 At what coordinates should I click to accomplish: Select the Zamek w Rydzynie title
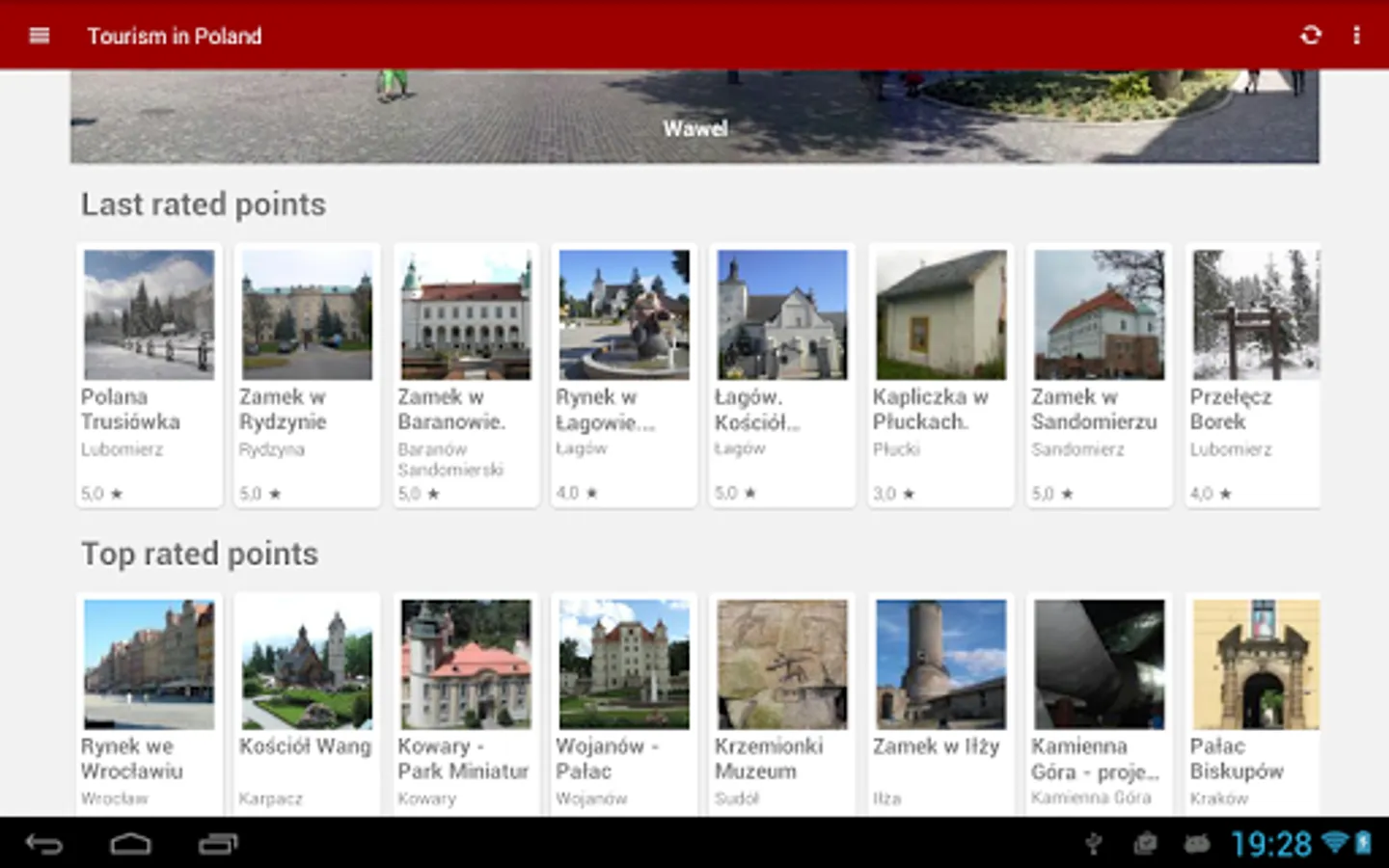coord(283,409)
